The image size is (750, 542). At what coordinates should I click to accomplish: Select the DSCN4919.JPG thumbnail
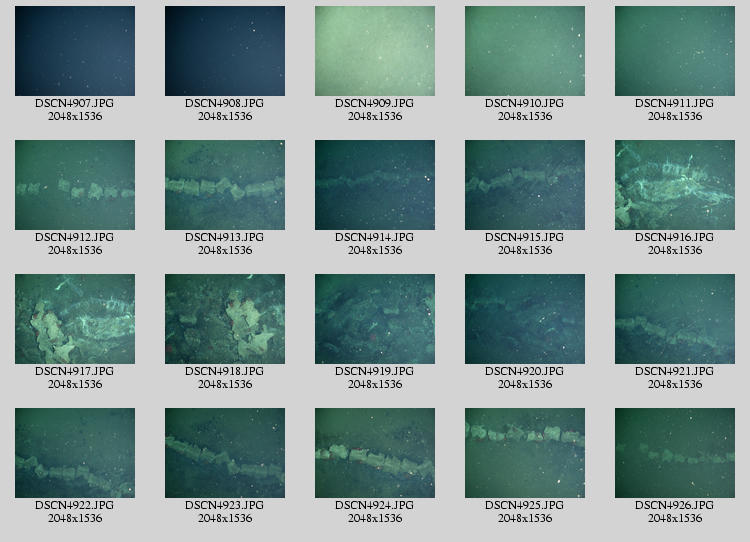375,319
